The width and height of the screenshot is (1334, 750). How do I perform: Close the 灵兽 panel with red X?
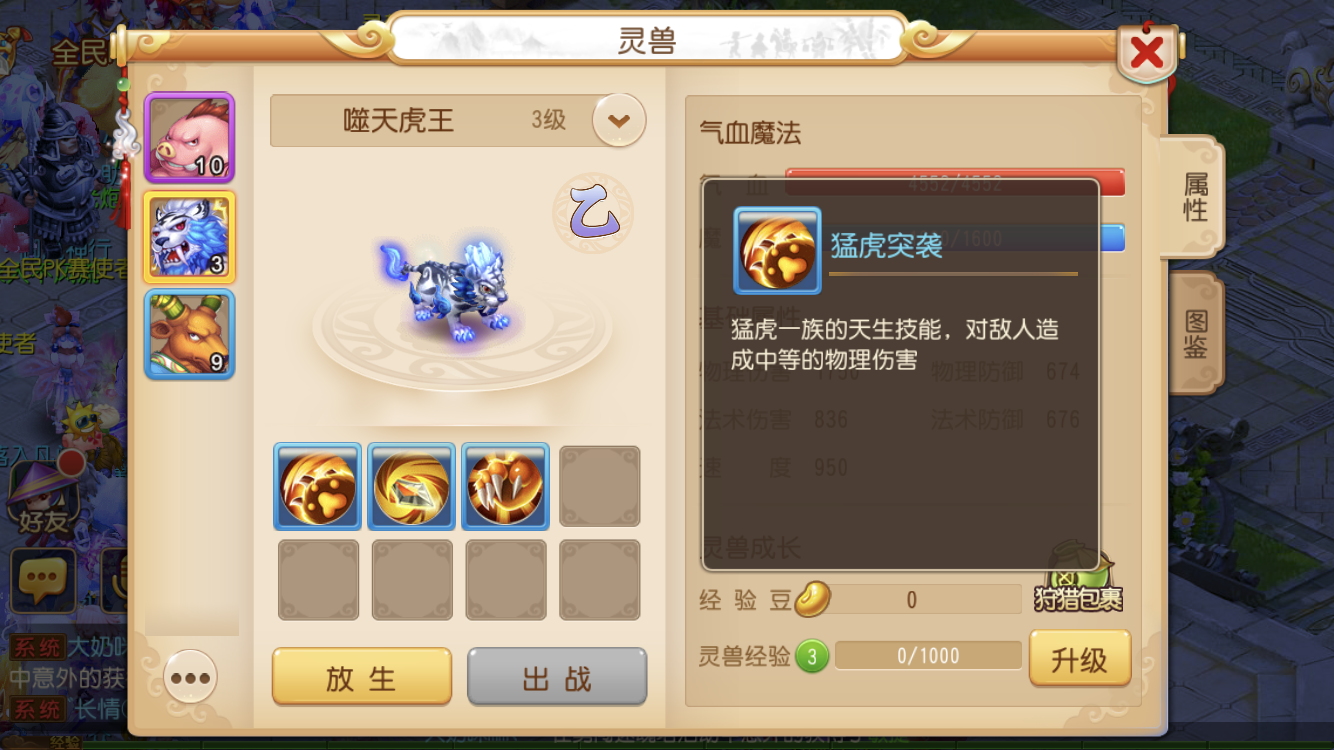(x=1146, y=52)
